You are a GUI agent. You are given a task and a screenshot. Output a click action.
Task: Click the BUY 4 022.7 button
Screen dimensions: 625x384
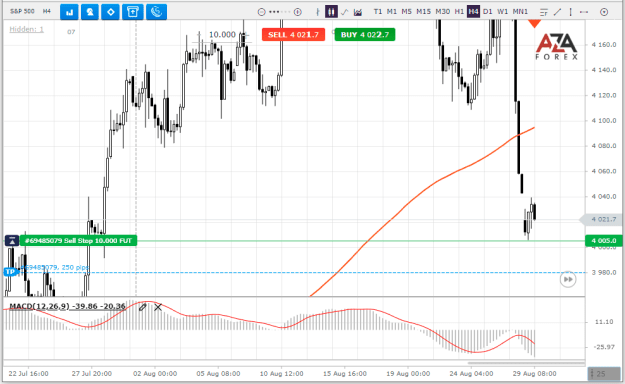coord(365,35)
